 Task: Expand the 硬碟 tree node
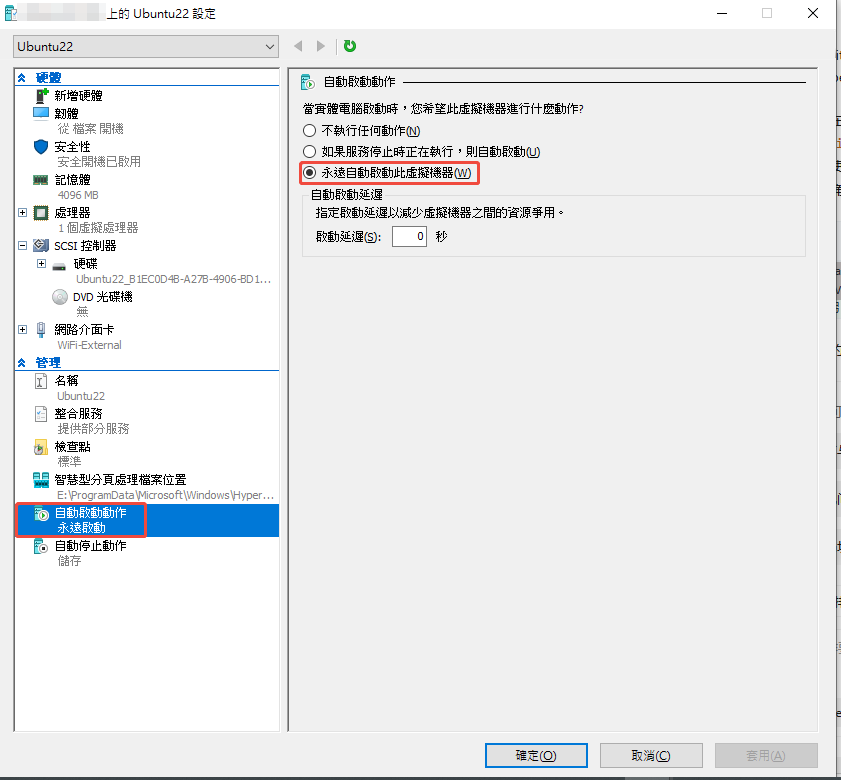click(x=41, y=263)
